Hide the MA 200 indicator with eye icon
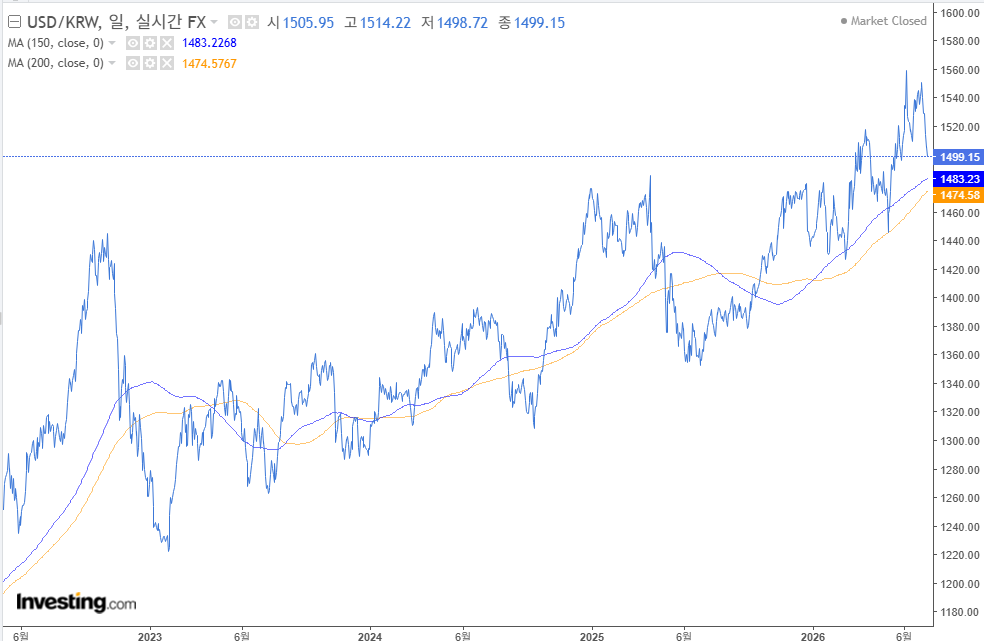 pos(133,63)
